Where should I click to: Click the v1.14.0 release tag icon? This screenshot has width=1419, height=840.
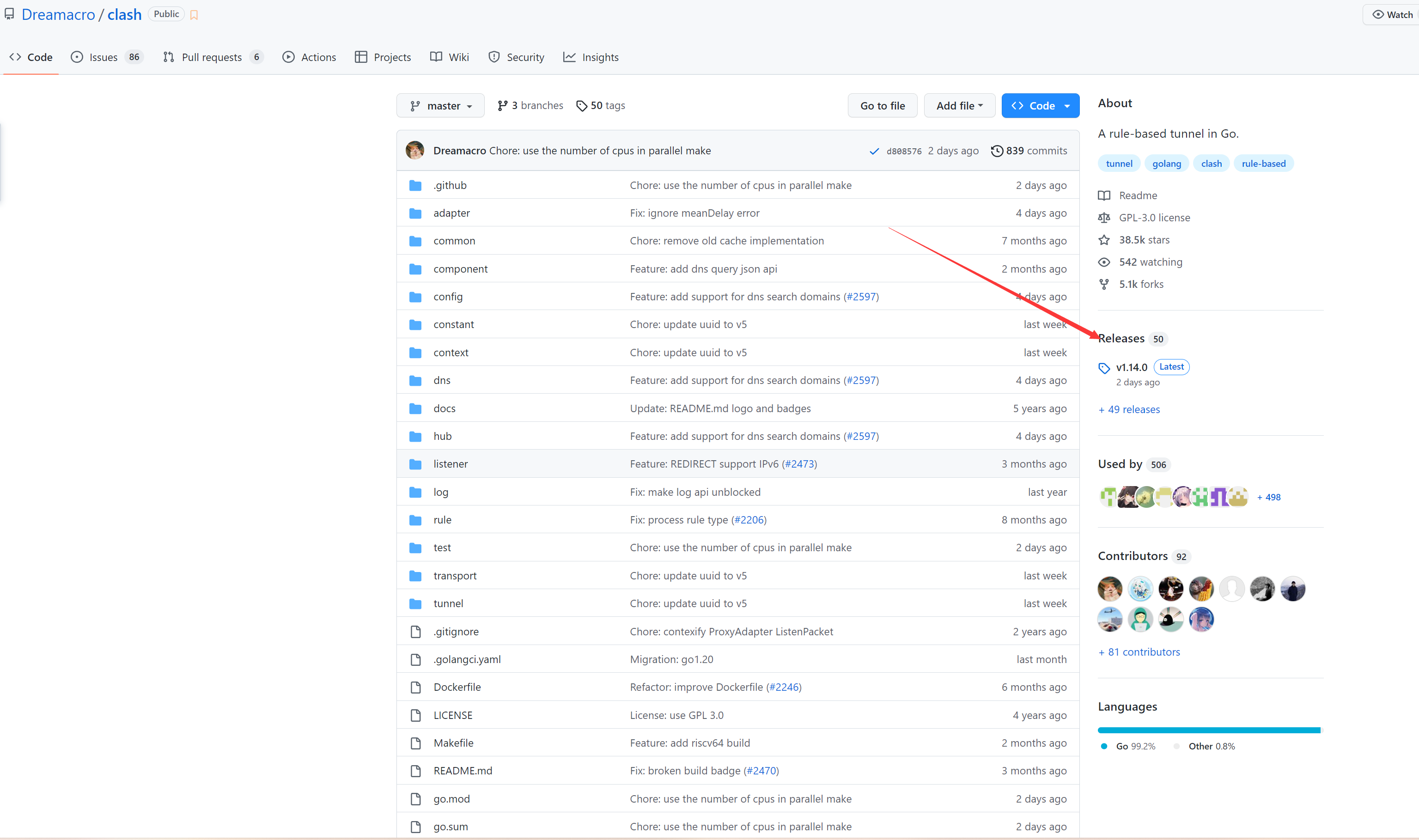coord(1104,368)
